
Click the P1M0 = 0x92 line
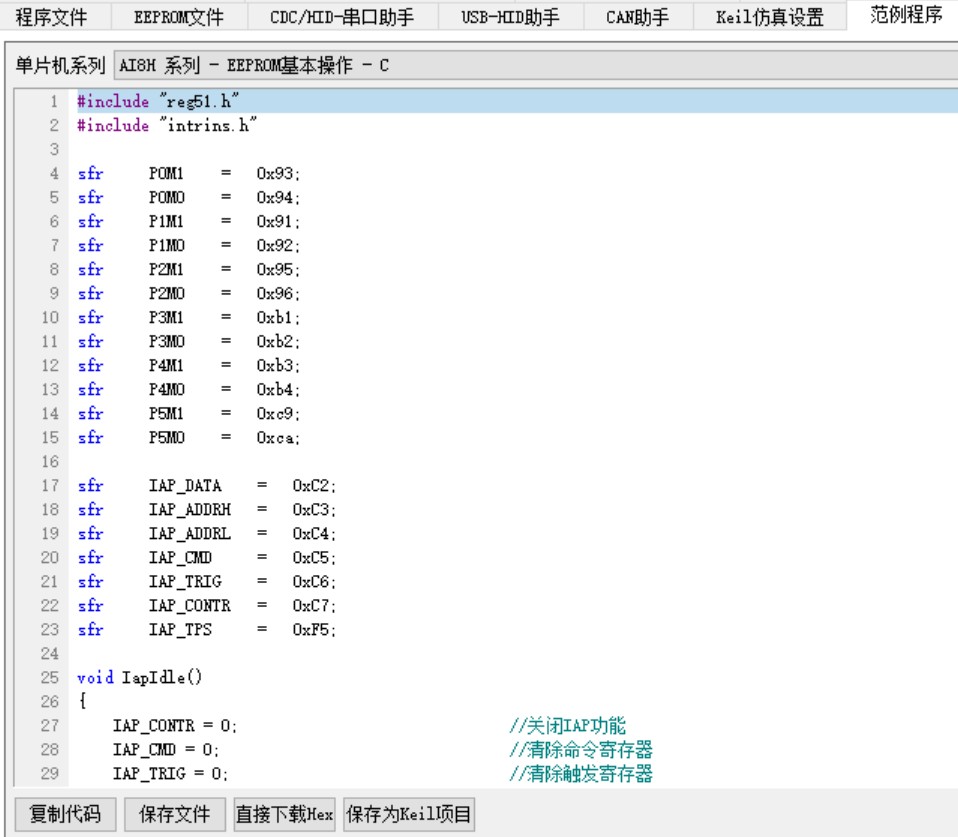click(x=188, y=246)
